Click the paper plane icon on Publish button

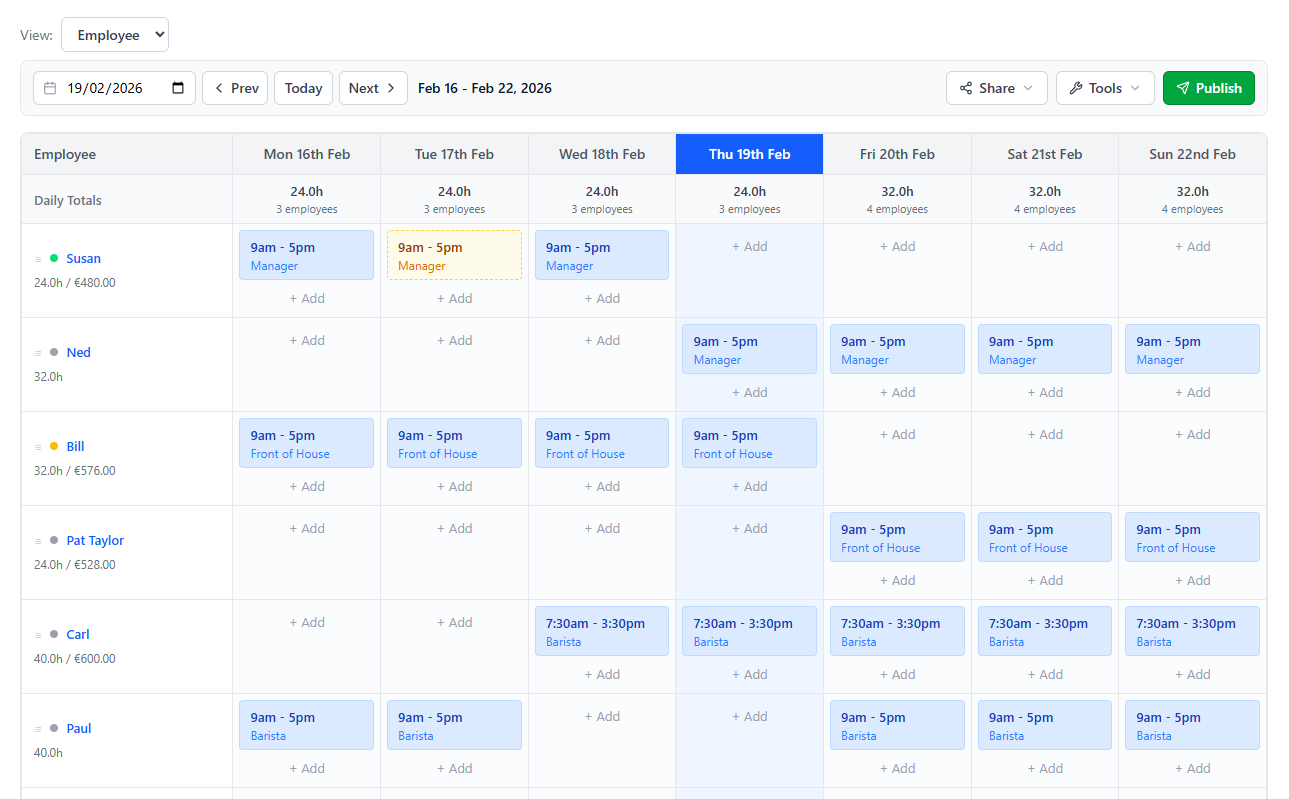point(1184,88)
